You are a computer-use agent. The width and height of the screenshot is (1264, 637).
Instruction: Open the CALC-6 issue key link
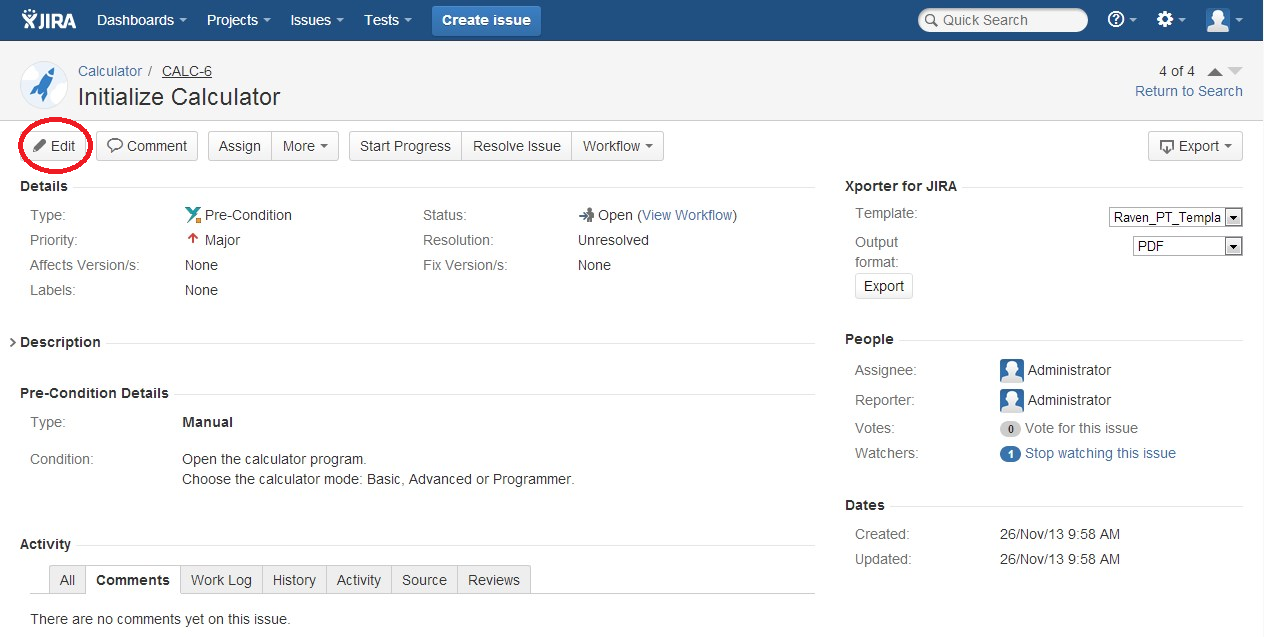tap(187, 71)
